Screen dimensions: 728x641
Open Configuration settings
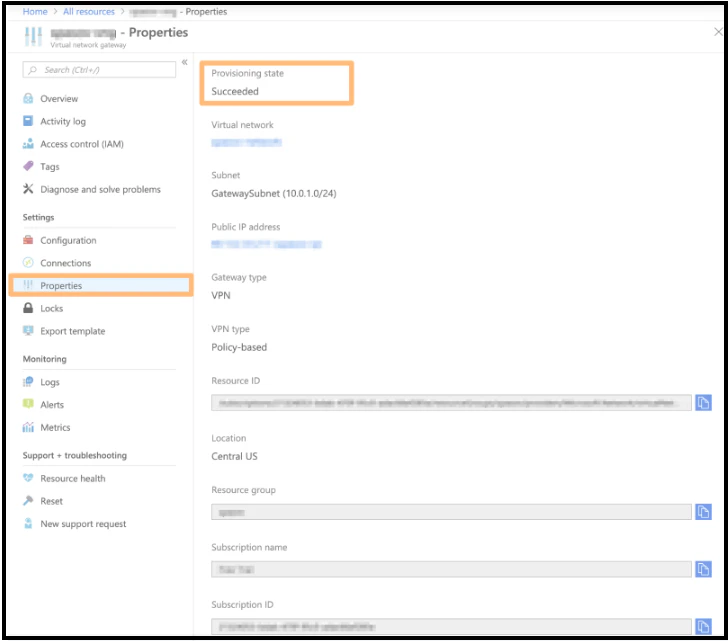click(68, 240)
